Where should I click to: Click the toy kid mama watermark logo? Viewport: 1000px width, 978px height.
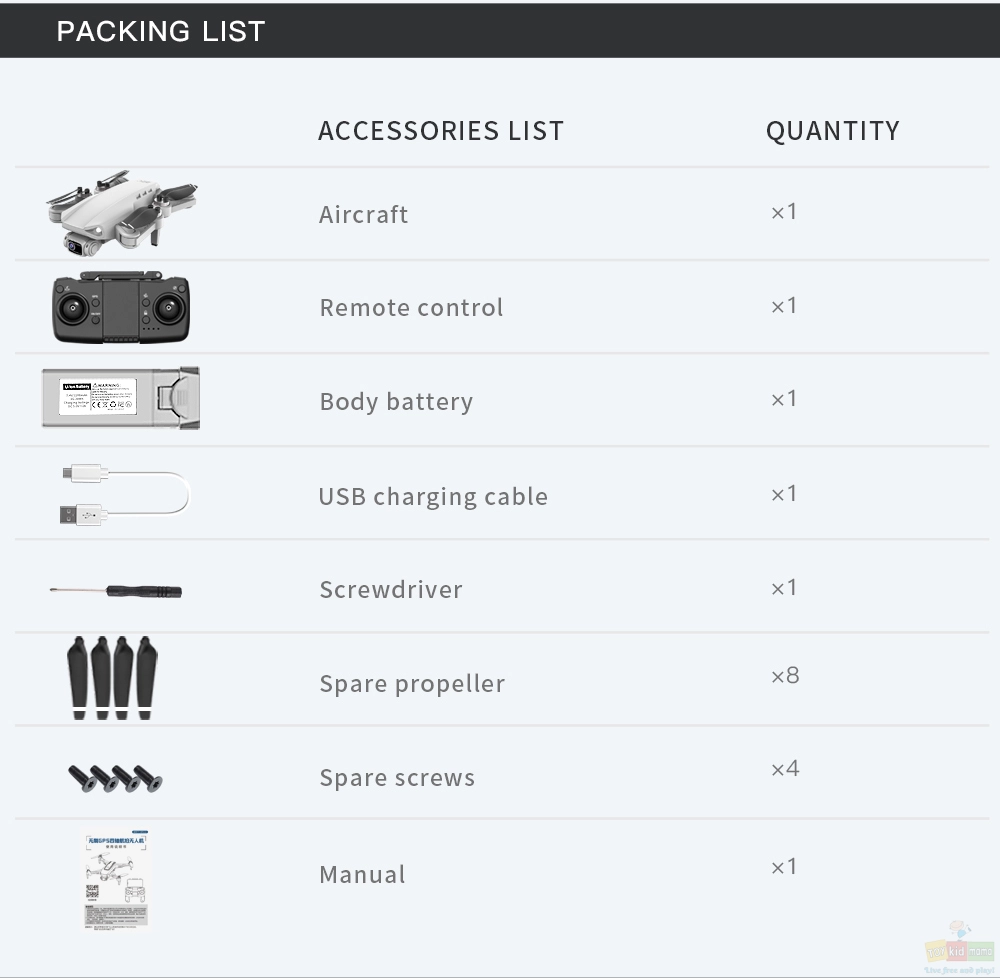click(959, 947)
